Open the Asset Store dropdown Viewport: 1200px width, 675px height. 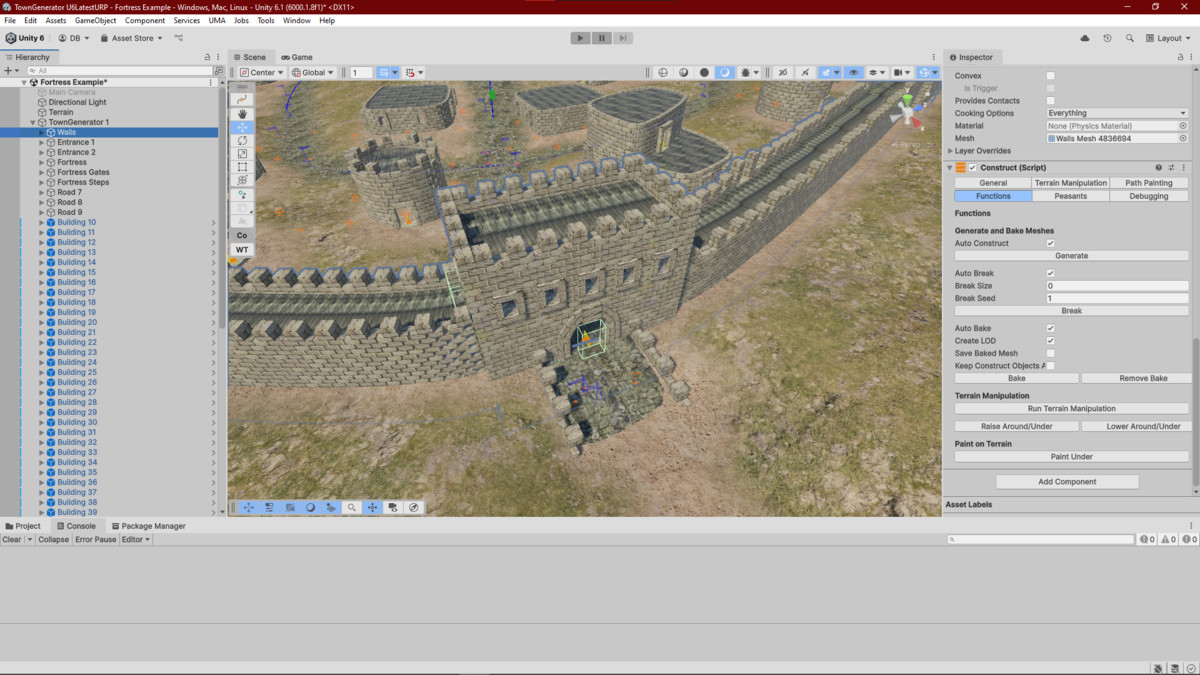131,38
